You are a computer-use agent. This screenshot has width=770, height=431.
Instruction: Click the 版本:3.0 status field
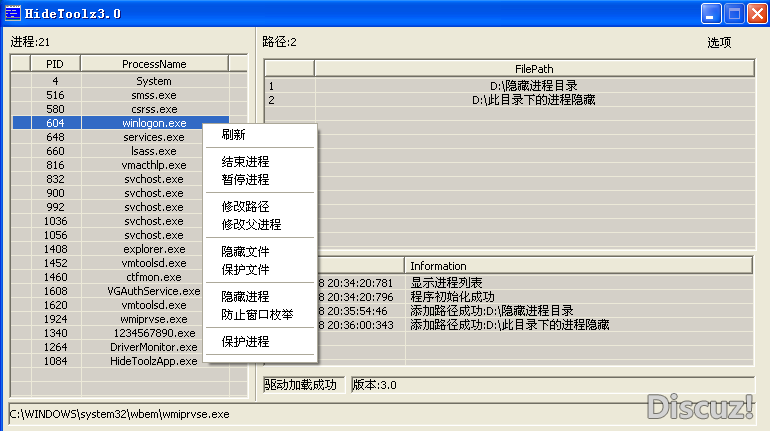pyautogui.click(x=553, y=385)
